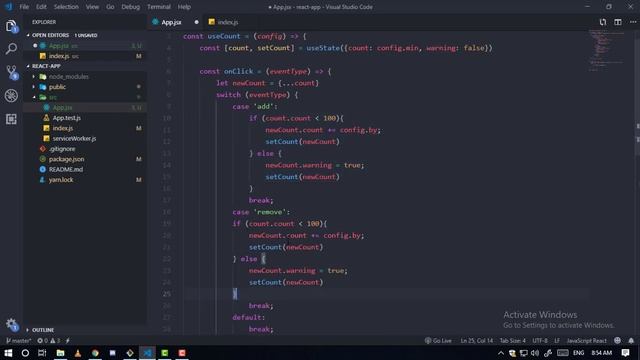Click the VS Code logo in title bar
Image resolution: width=640 pixels, height=360 pixels.
click(9, 7)
